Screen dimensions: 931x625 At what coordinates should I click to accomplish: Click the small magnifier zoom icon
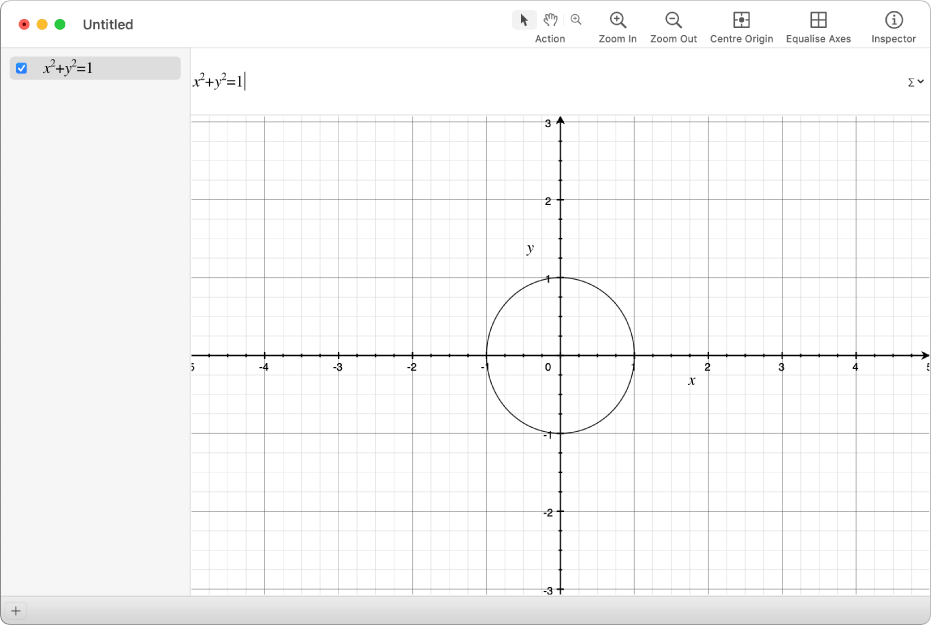click(x=576, y=19)
